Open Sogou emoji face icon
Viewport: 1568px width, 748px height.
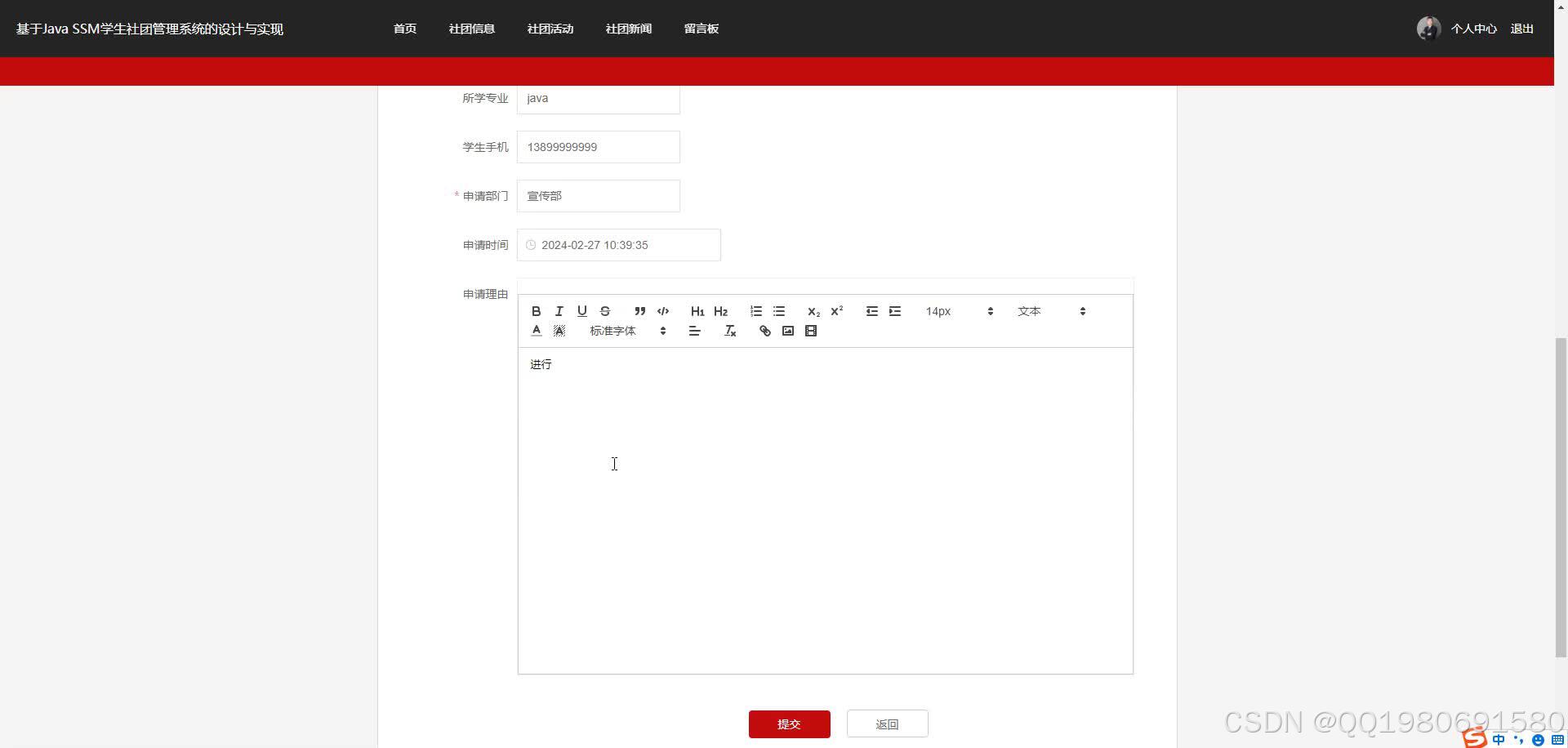coord(1538,741)
